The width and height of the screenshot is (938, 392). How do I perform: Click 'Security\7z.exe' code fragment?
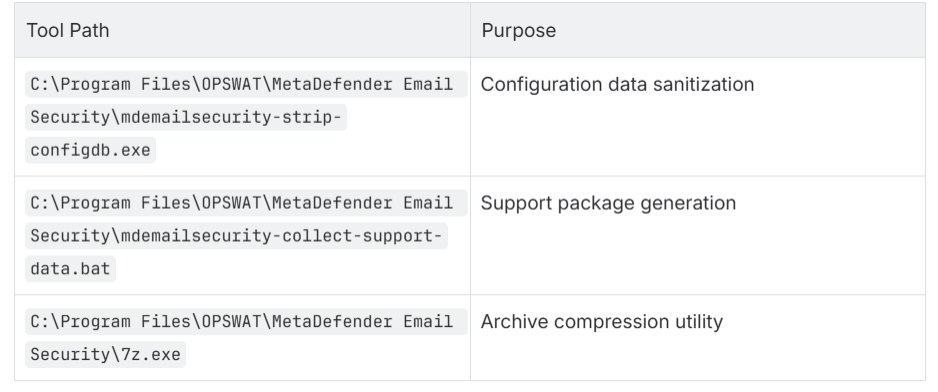click(105, 354)
